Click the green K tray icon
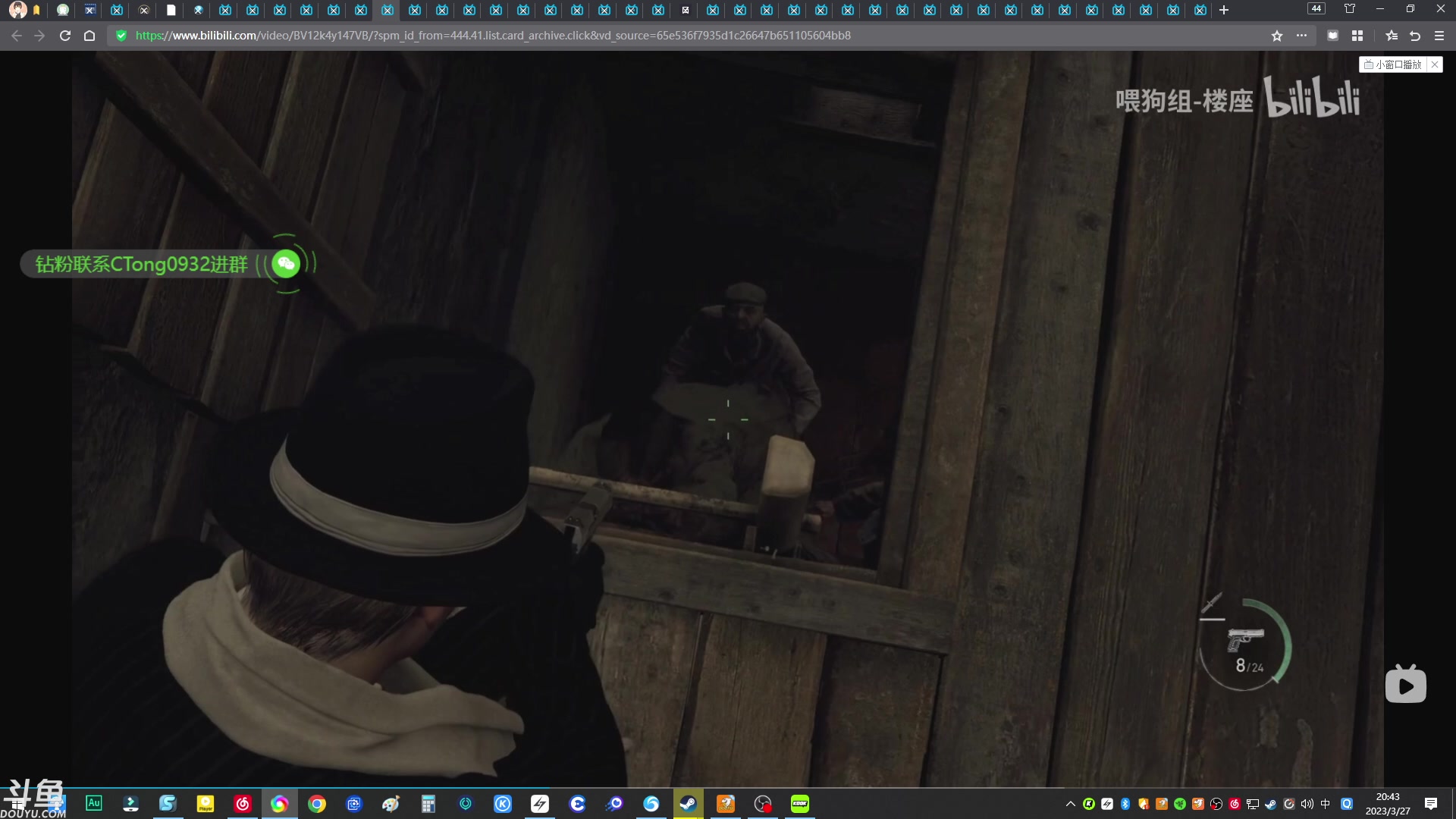This screenshot has width=1456, height=819. point(1089,804)
